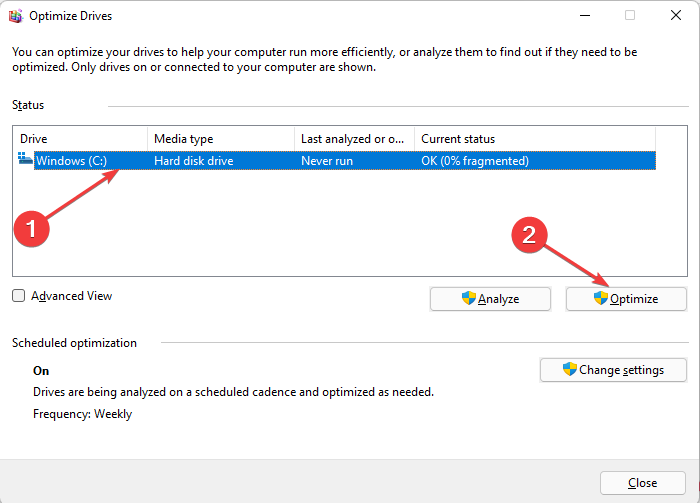Screen dimensions: 700x503
Task: Click the red circle numbered 1
Action: tap(34, 228)
